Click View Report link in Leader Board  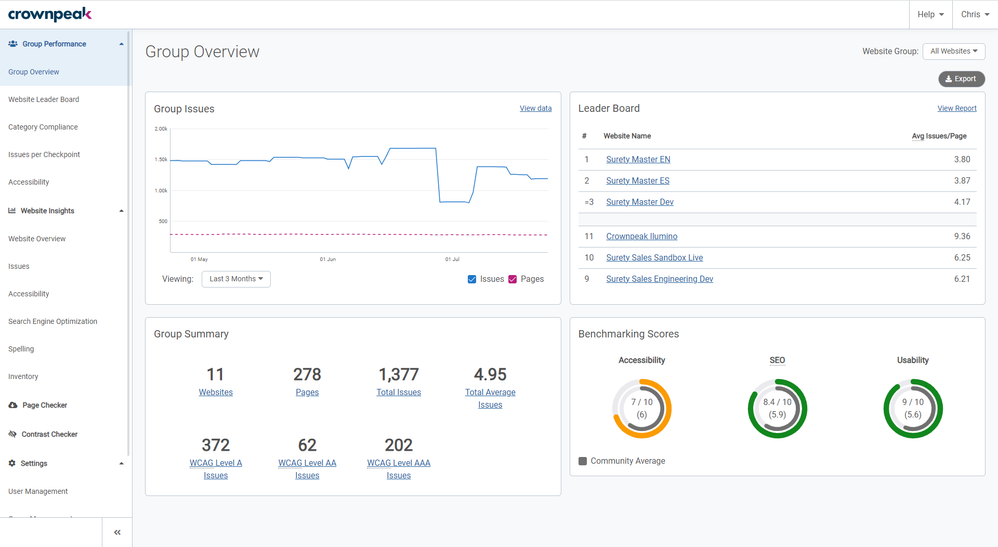point(957,108)
